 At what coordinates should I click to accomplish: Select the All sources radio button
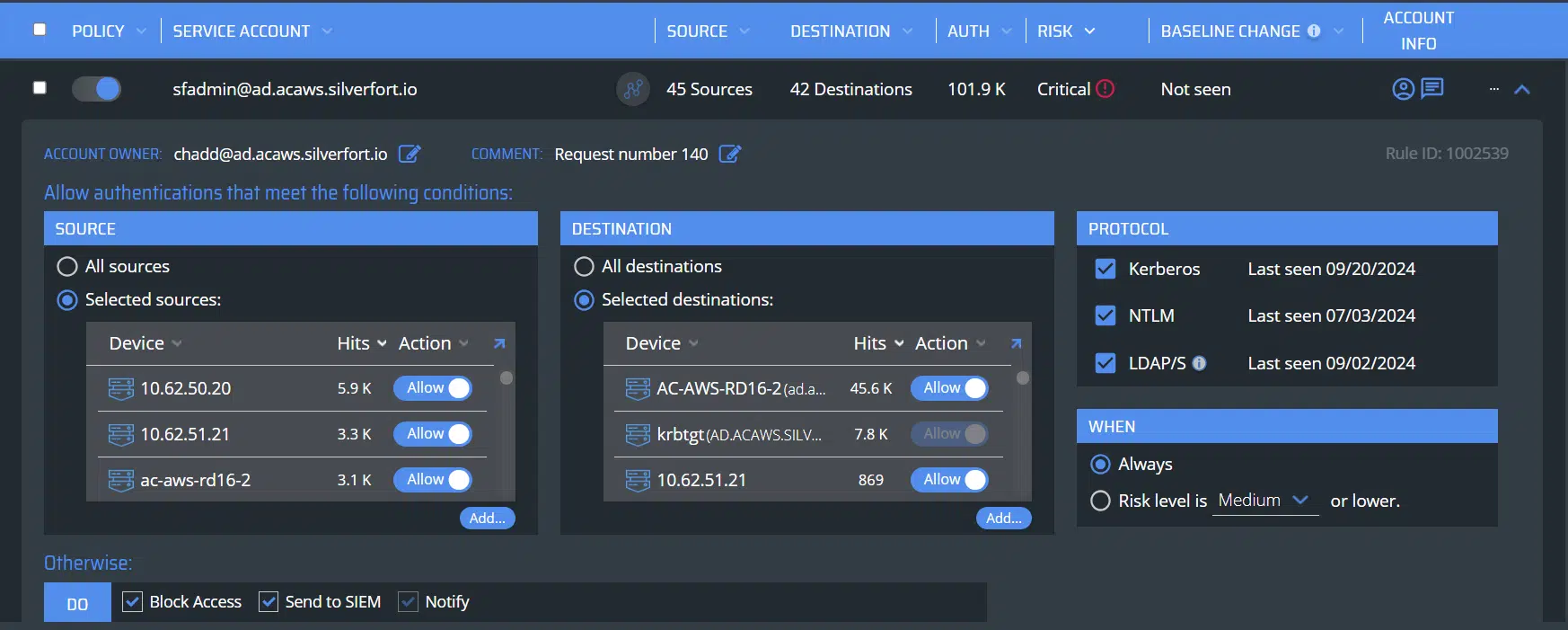[x=67, y=267]
